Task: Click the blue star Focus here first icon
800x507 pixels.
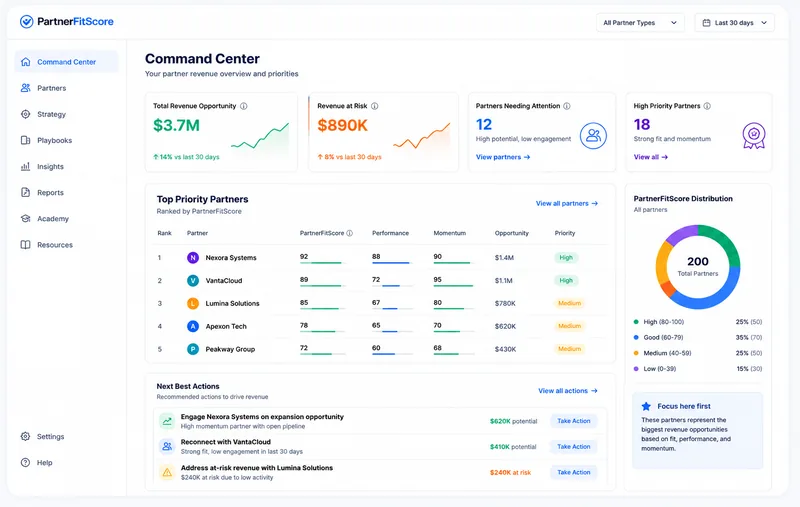Action: (646, 406)
